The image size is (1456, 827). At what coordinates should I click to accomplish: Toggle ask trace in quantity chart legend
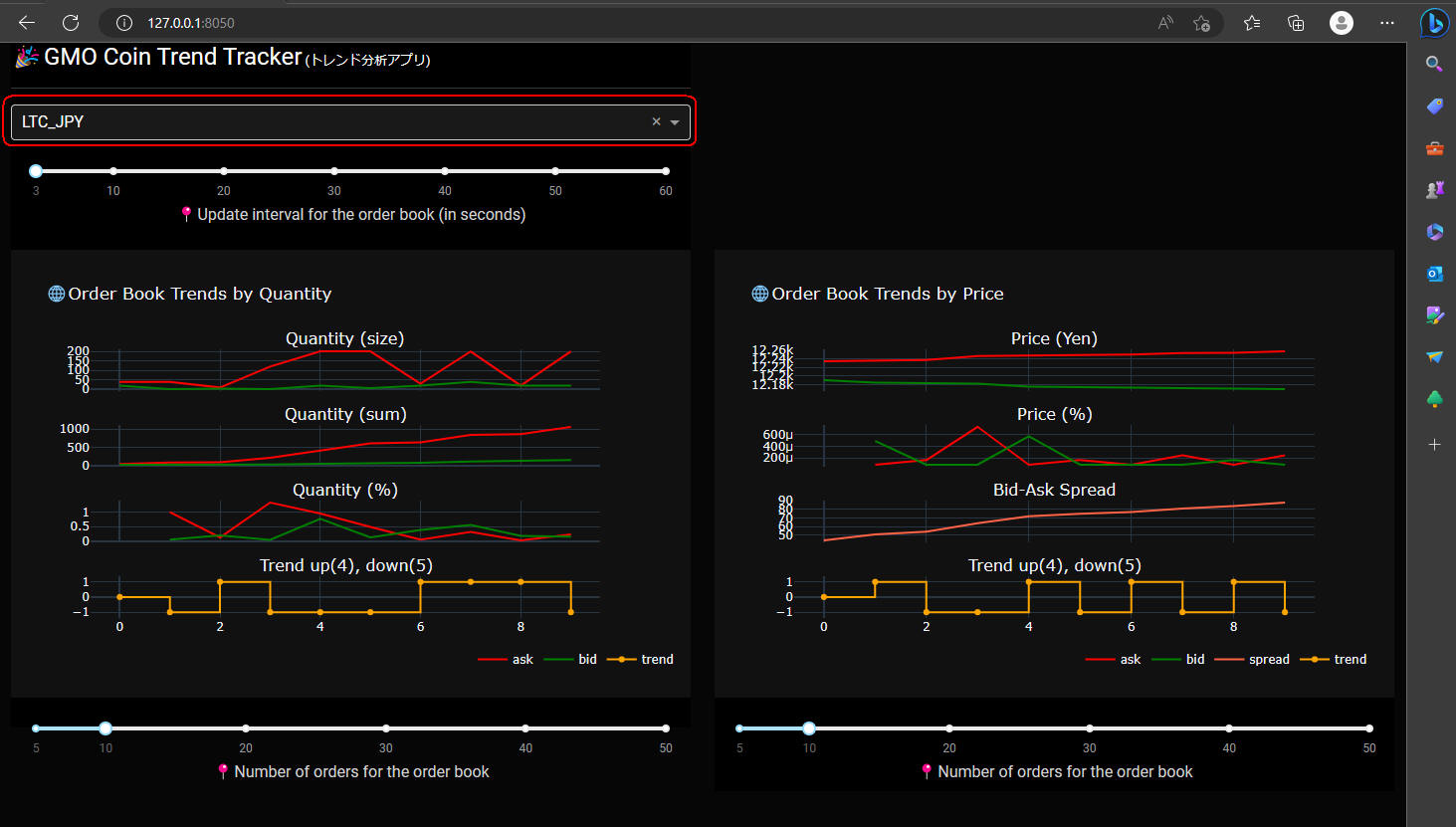coord(506,659)
